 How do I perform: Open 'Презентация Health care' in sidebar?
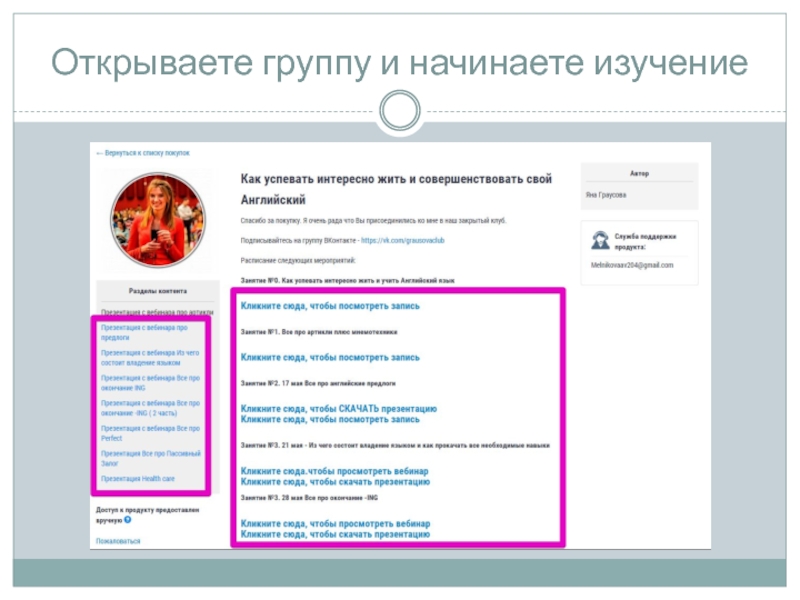point(138,479)
